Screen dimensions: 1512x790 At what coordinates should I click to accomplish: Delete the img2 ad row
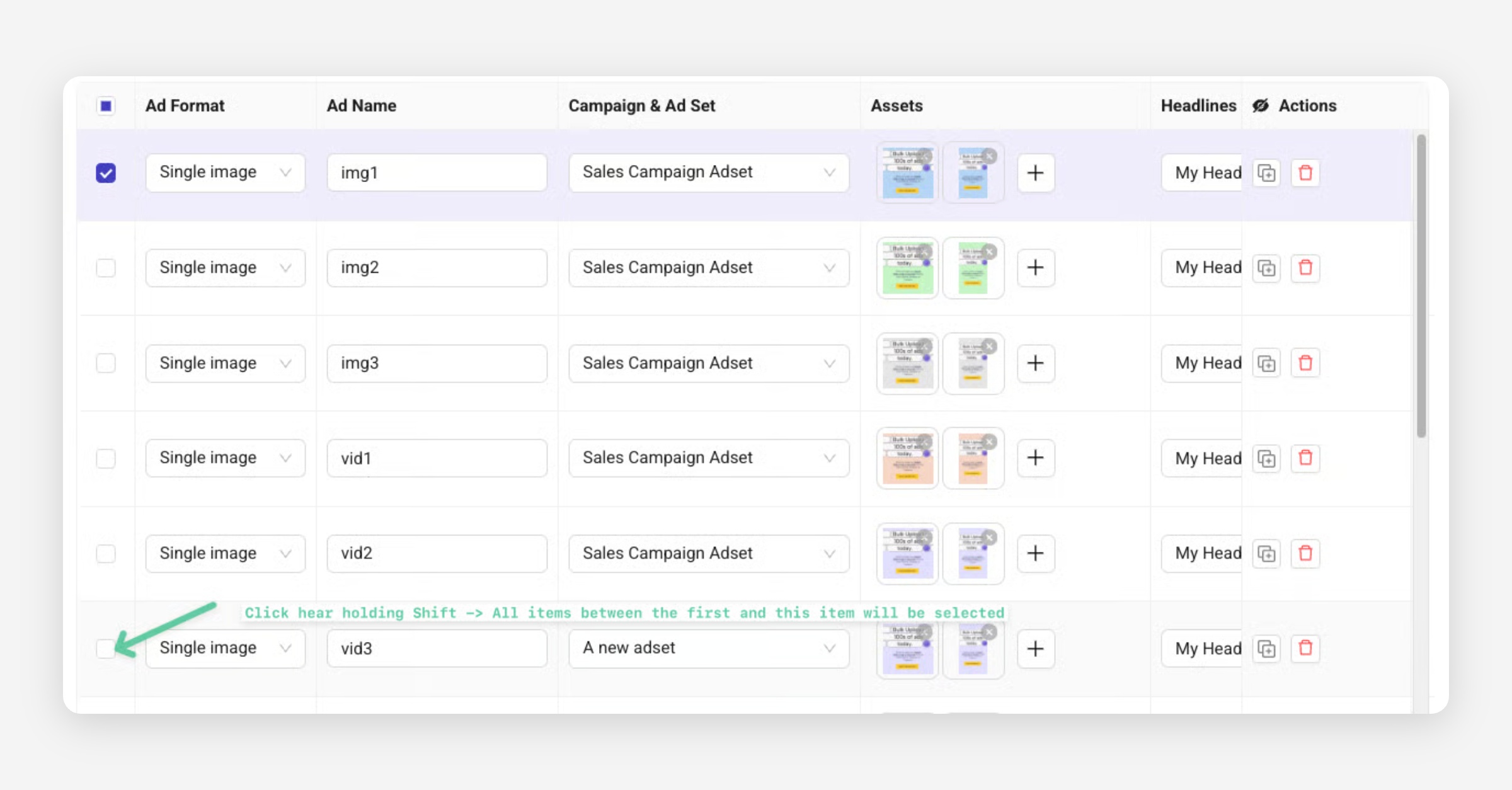1305,268
